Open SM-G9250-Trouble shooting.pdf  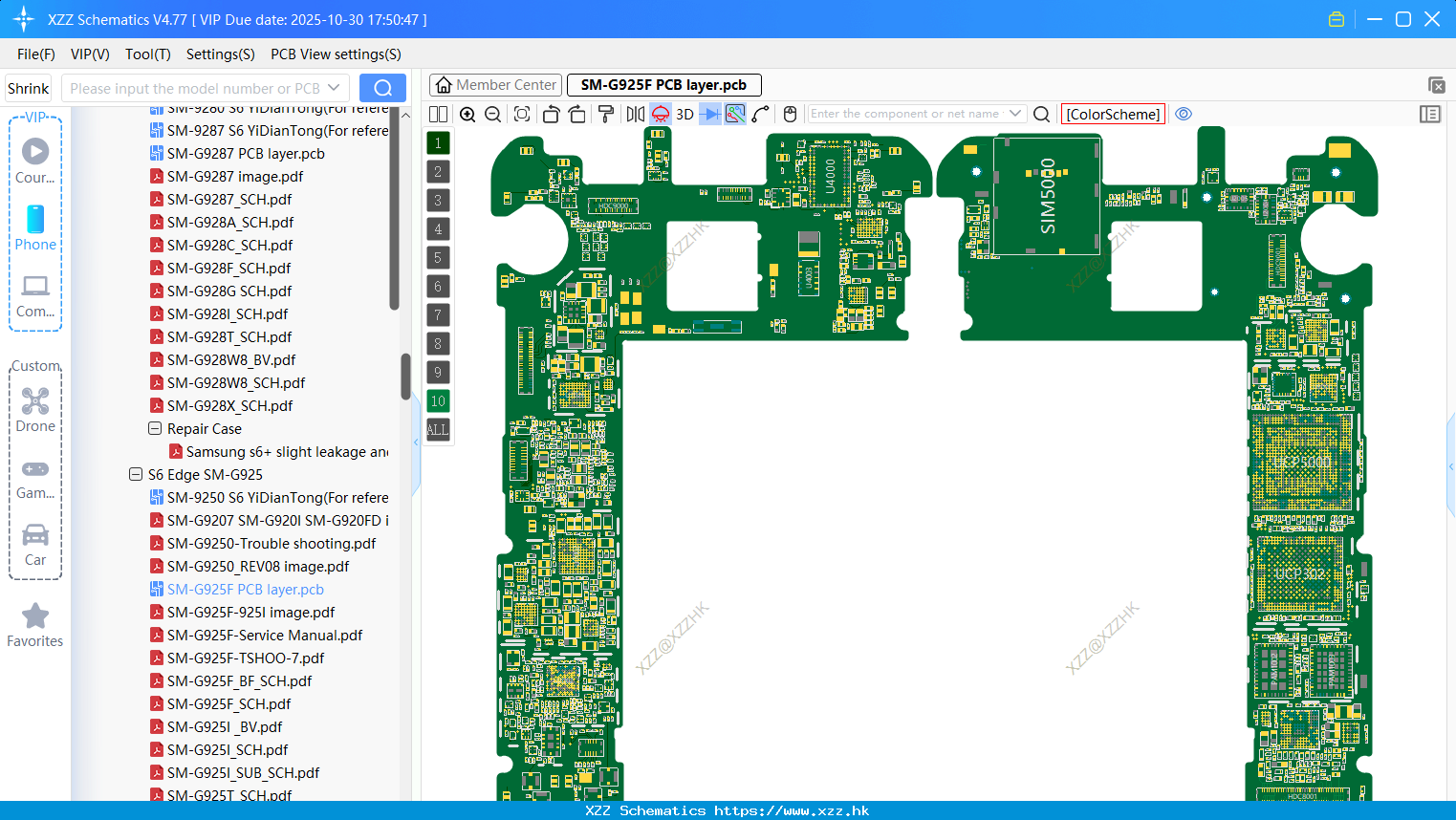click(272, 544)
